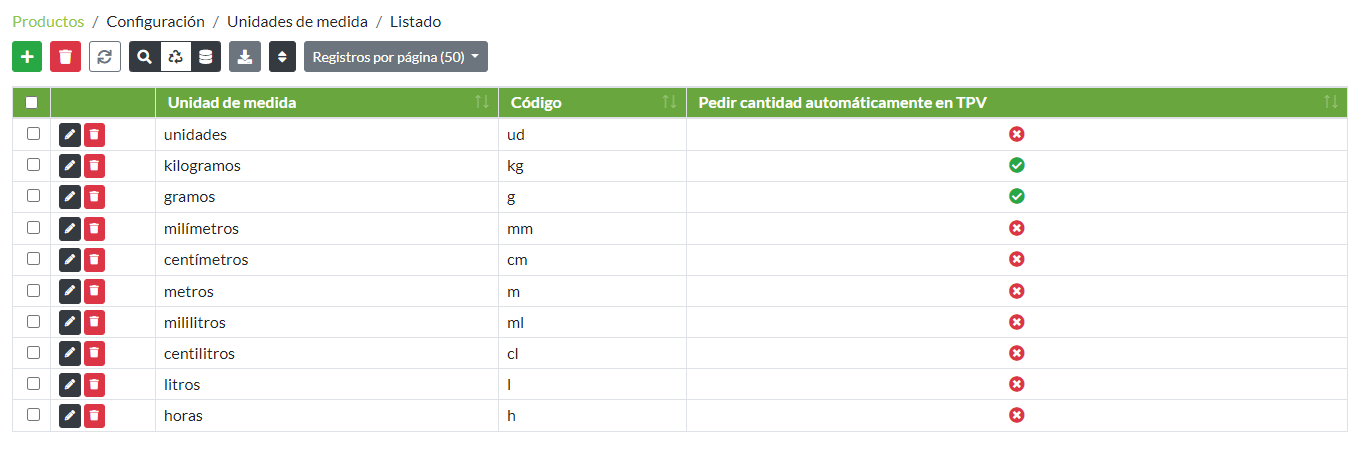Toggle the select-all header checkbox

click(32, 102)
